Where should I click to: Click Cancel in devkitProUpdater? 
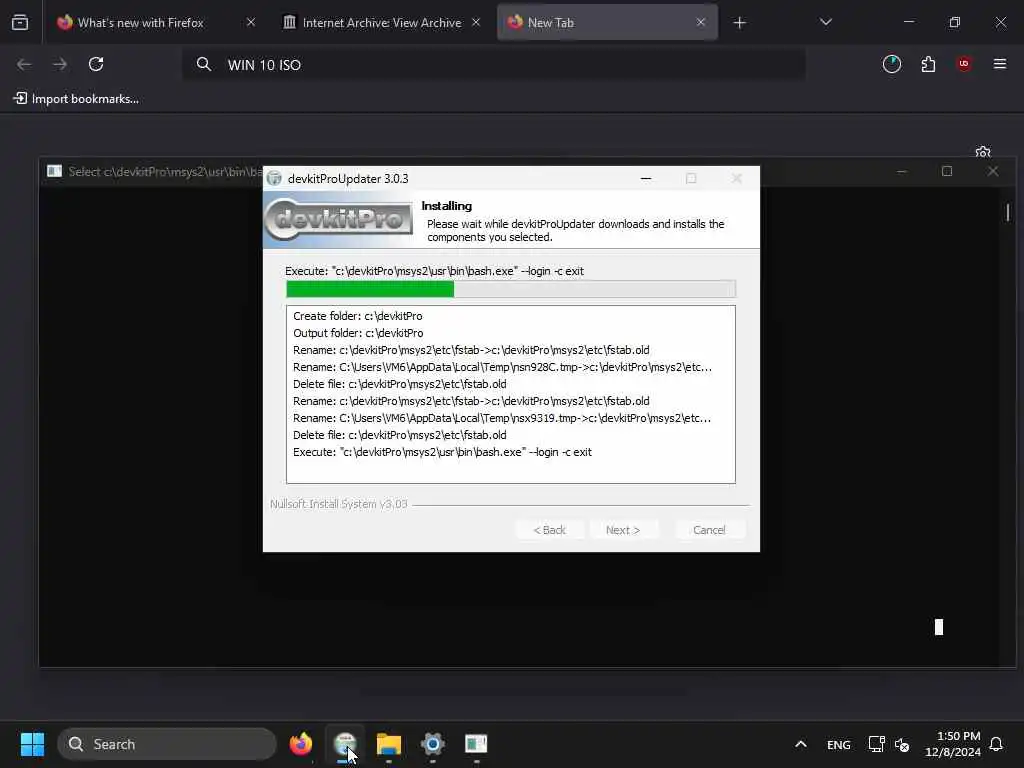pos(709,530)
